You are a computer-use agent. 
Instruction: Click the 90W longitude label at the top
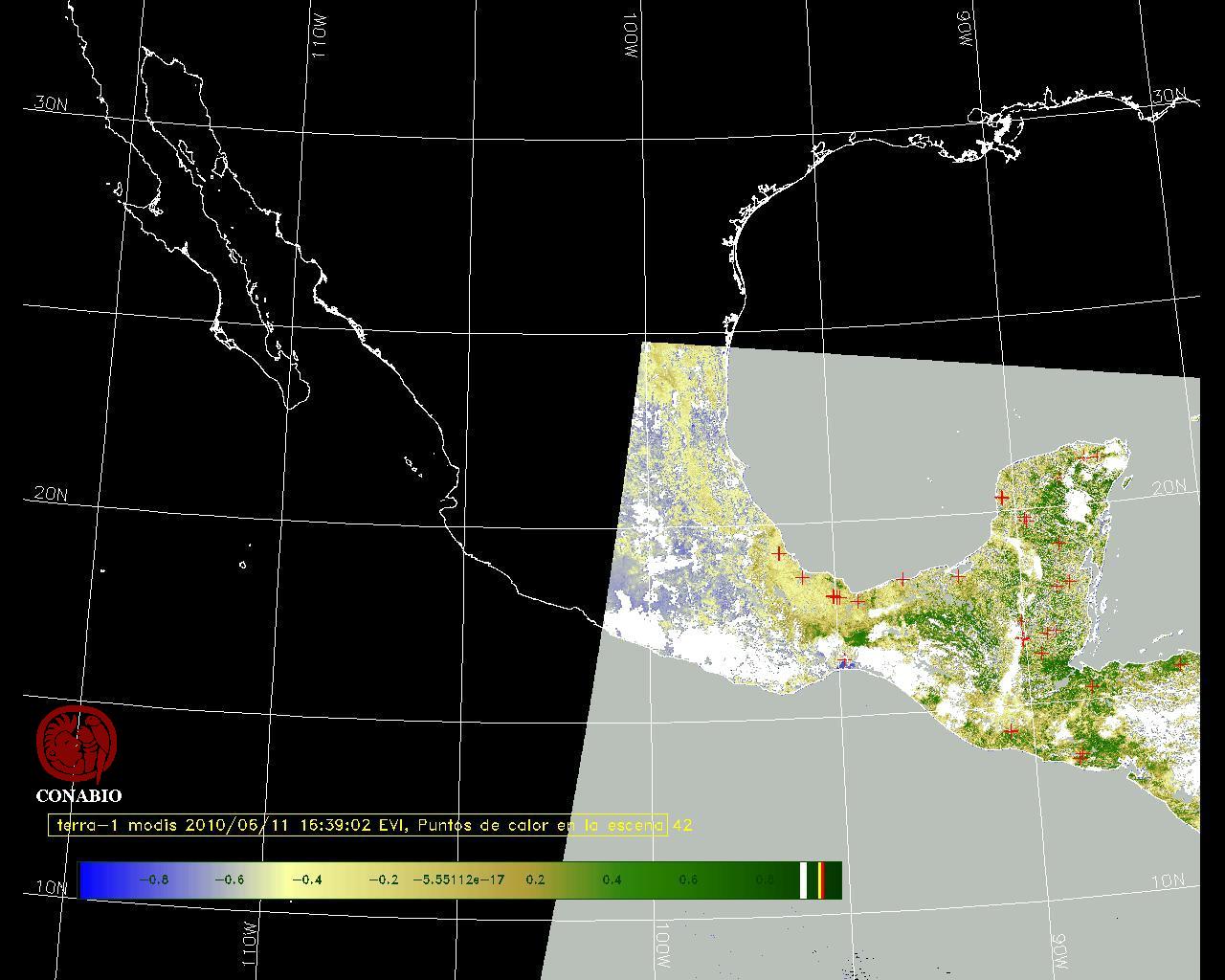click(x=965, y=29)
